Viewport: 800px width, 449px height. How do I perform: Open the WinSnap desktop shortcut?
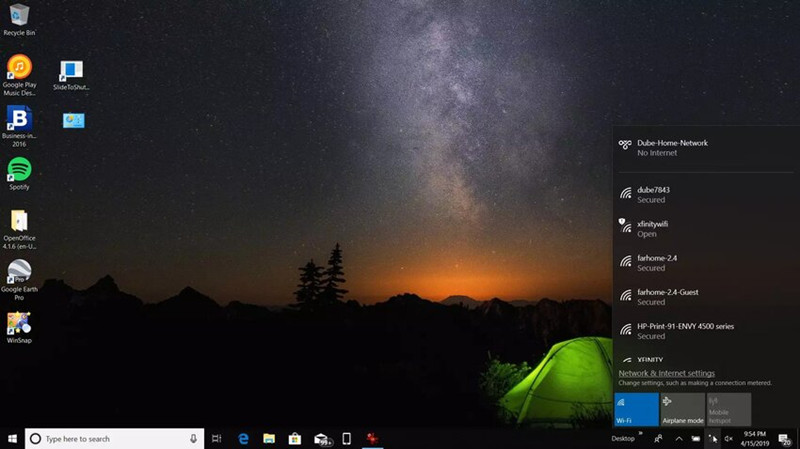pos(19,324)
